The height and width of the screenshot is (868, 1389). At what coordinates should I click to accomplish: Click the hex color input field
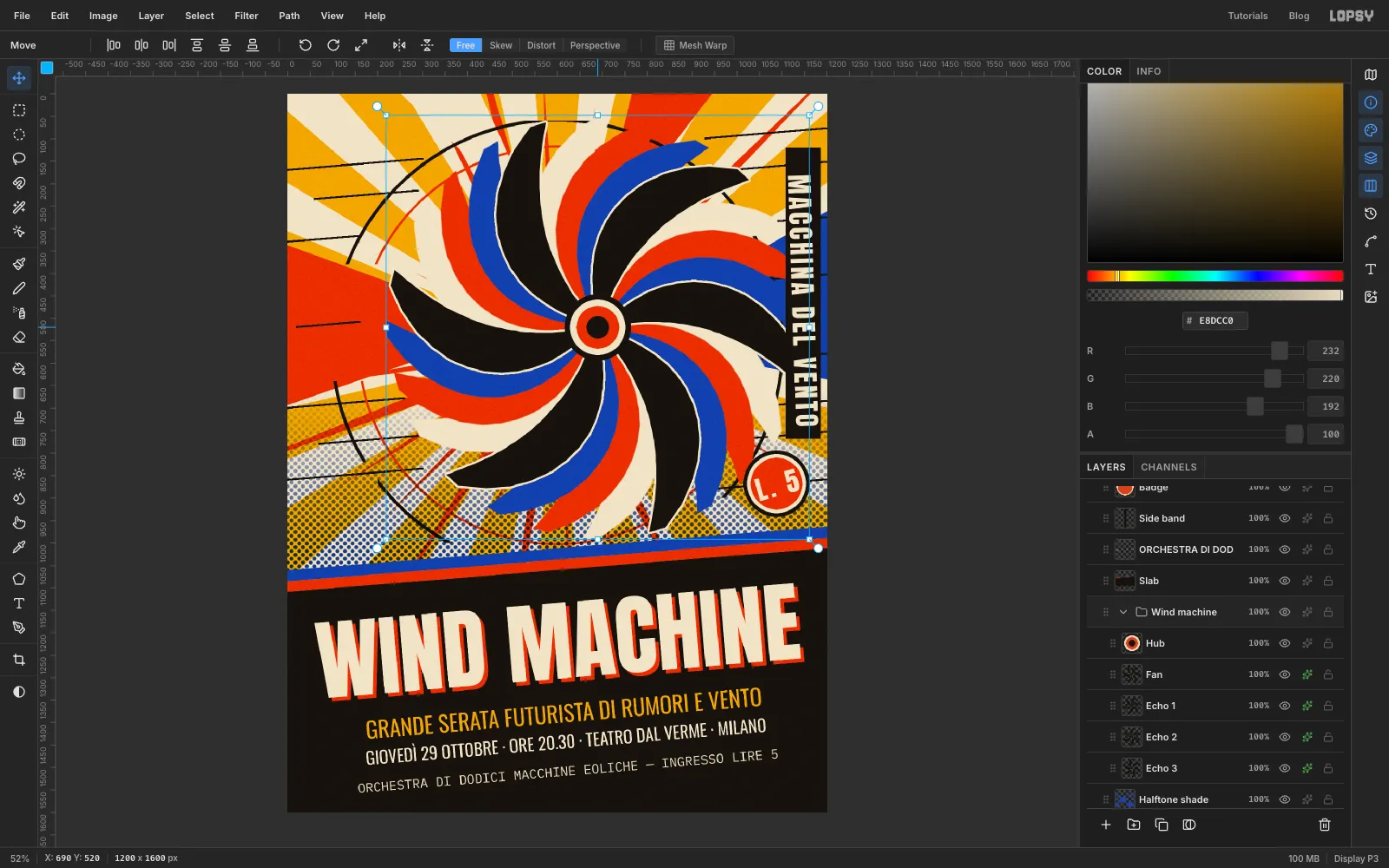pyautogui.click(x=1215, y=320)
